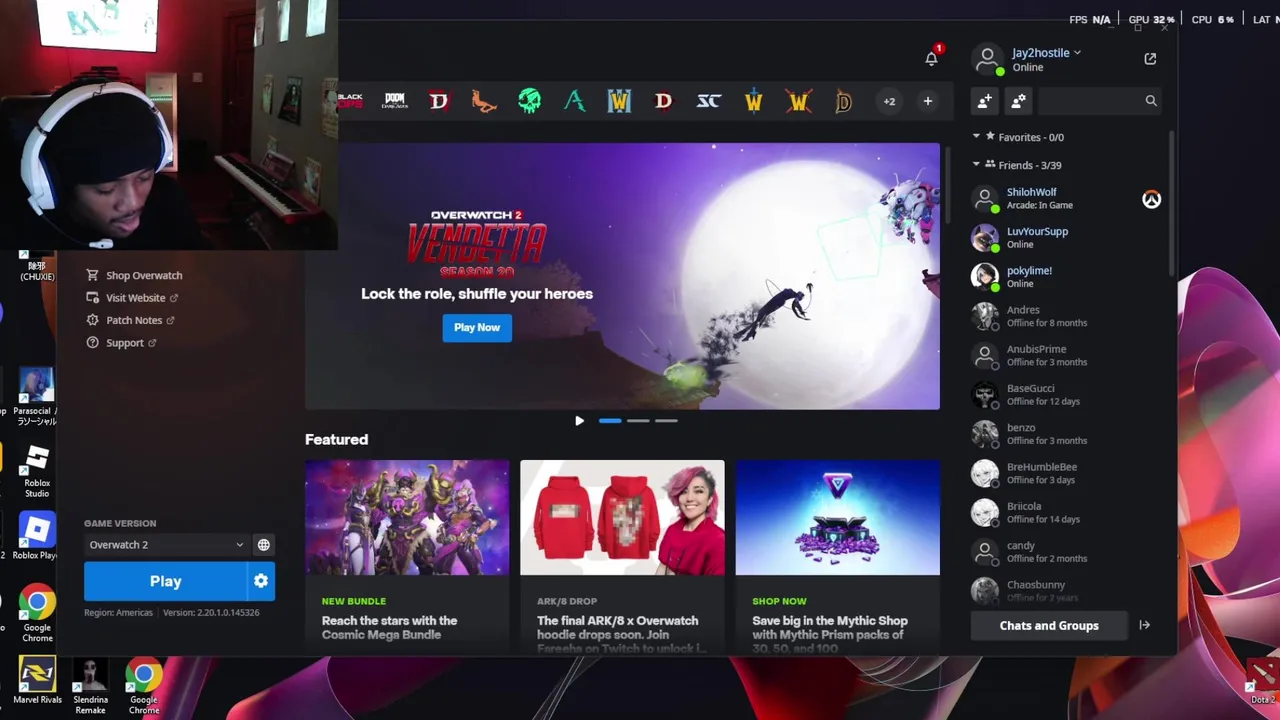The image size is (1280, 720).
Task: Select the DOOM The Dark Ages icon
Action: tap(395, 101)
